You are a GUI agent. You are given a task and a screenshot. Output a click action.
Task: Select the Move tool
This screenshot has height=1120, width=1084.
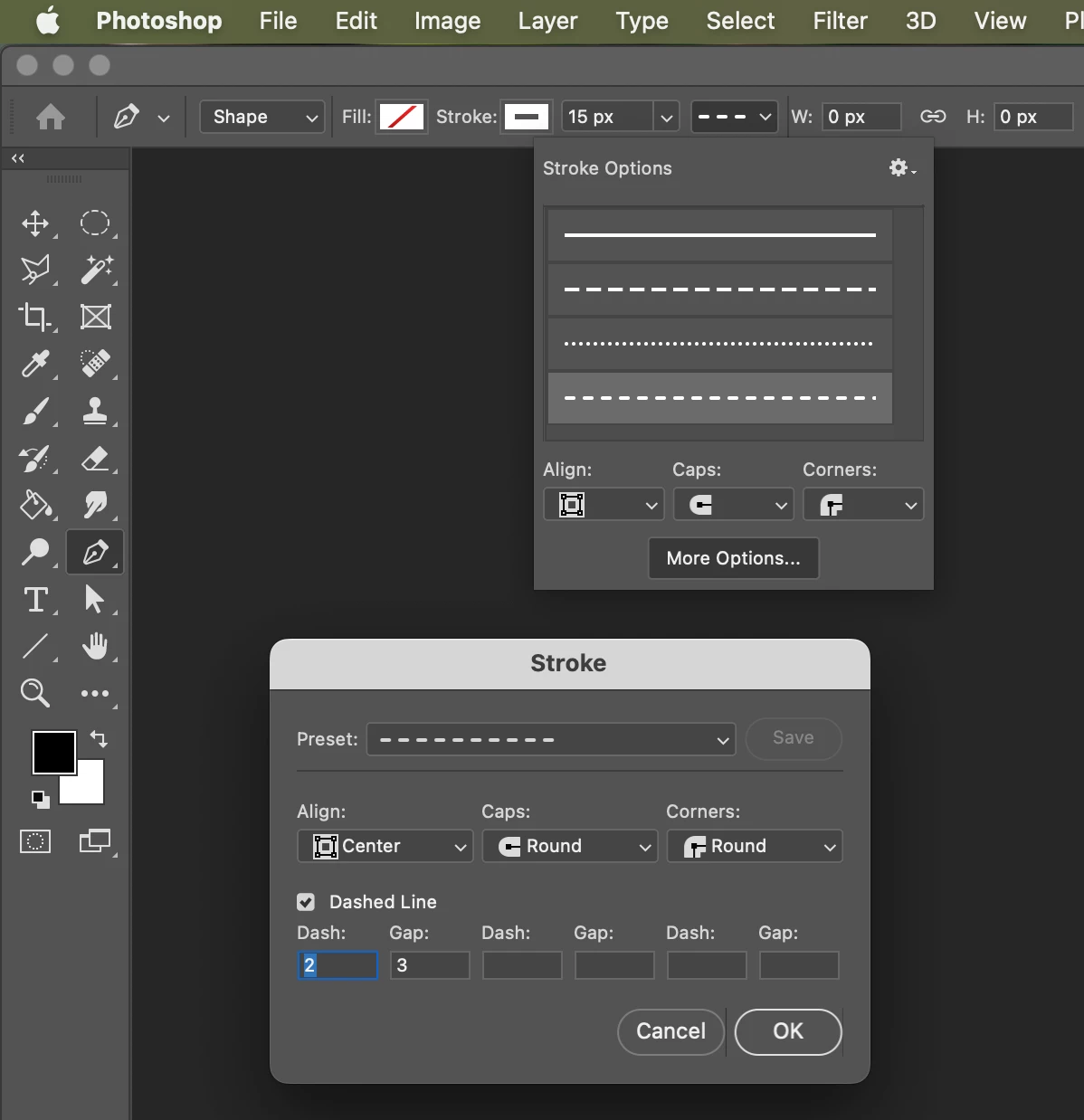[x=35, y=223]
